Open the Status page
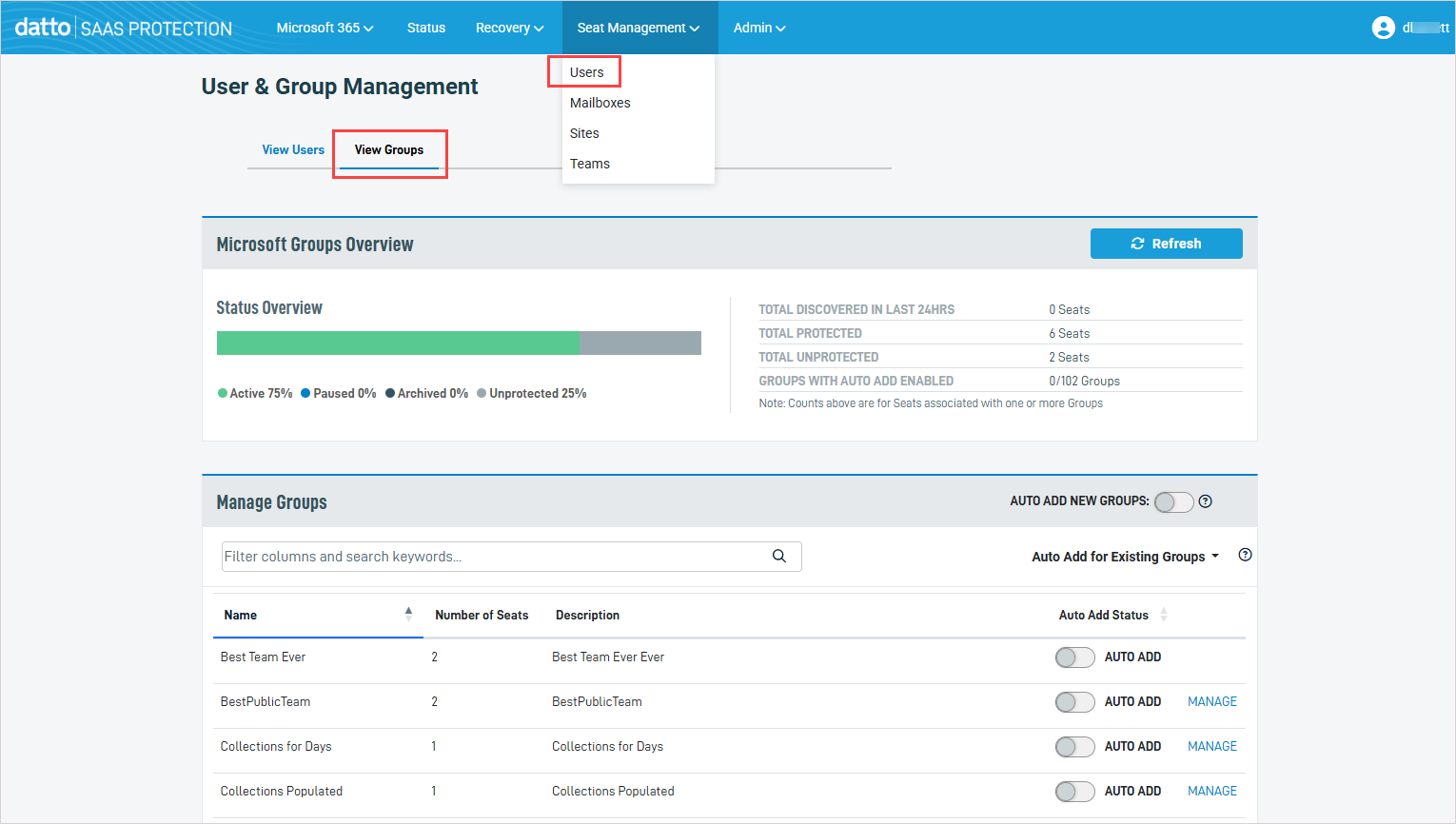 click(426, 28)
